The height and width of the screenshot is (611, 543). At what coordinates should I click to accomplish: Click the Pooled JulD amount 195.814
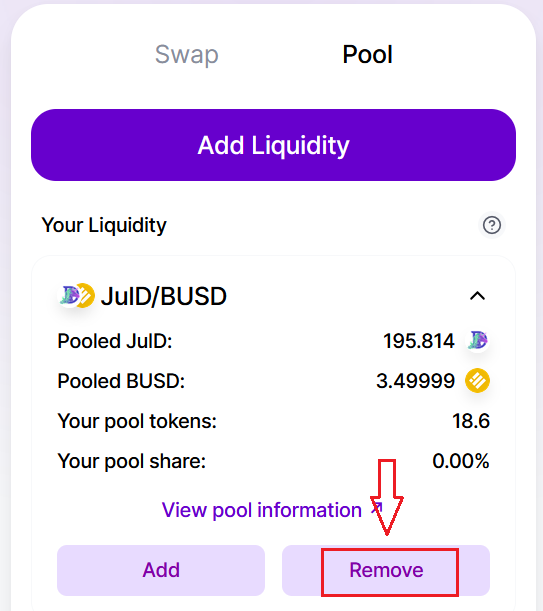419,341
